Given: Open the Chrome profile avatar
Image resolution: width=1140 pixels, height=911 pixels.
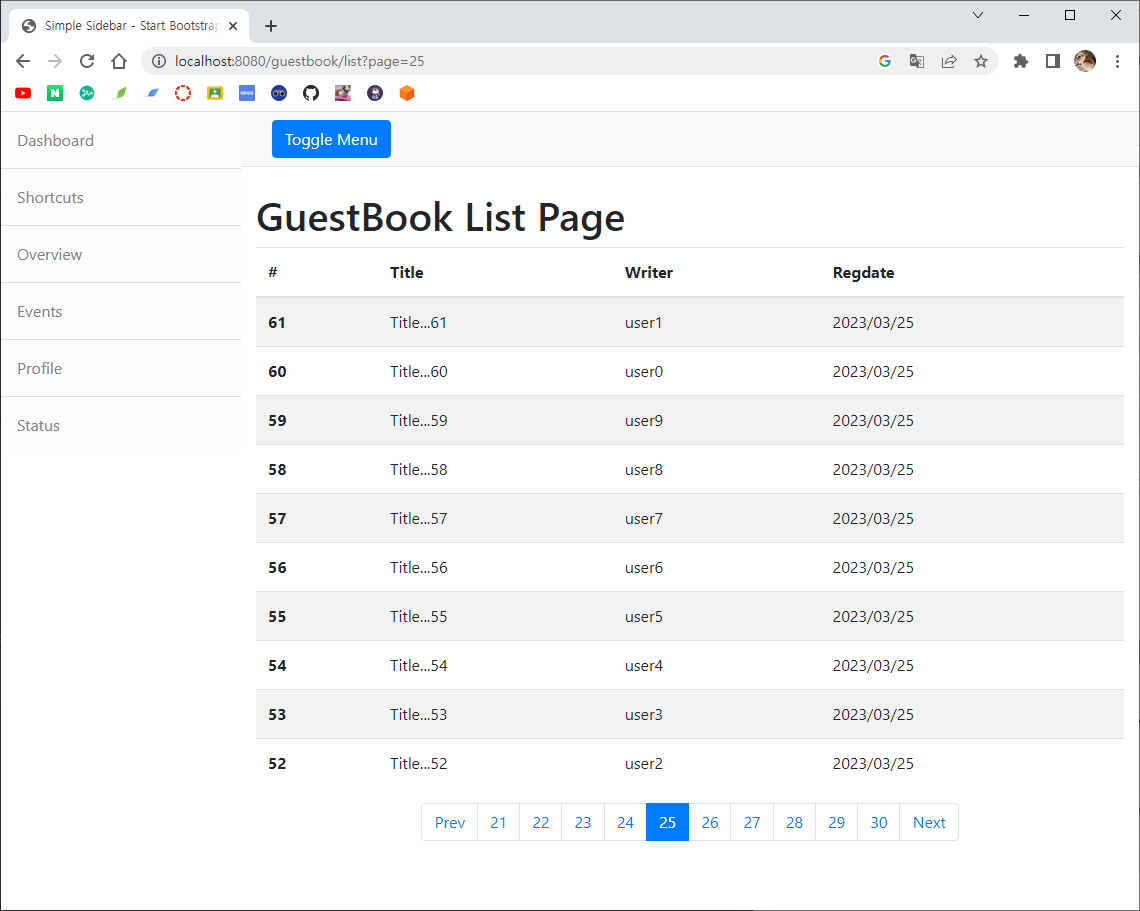Looking at the screenshot, I should click(x=1085, y=61).
